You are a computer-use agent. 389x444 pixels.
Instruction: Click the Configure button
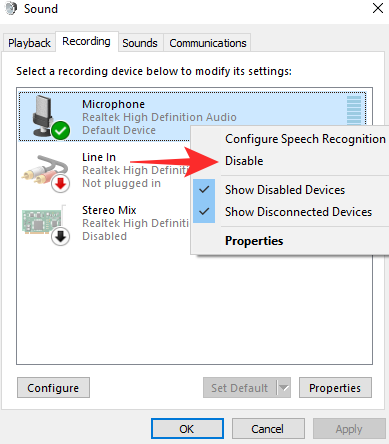(x=53, y=388)
